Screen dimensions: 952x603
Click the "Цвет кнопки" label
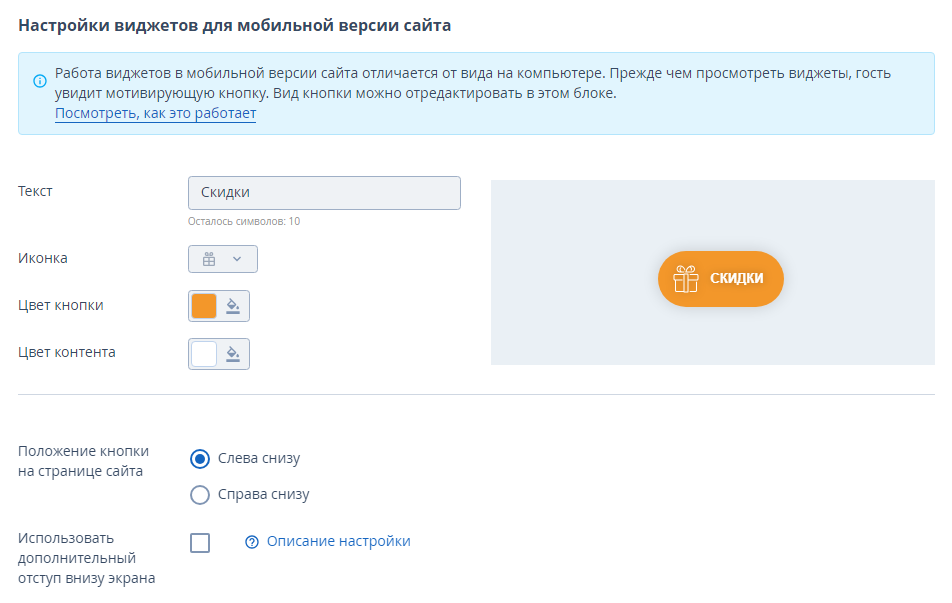(61, 305)
